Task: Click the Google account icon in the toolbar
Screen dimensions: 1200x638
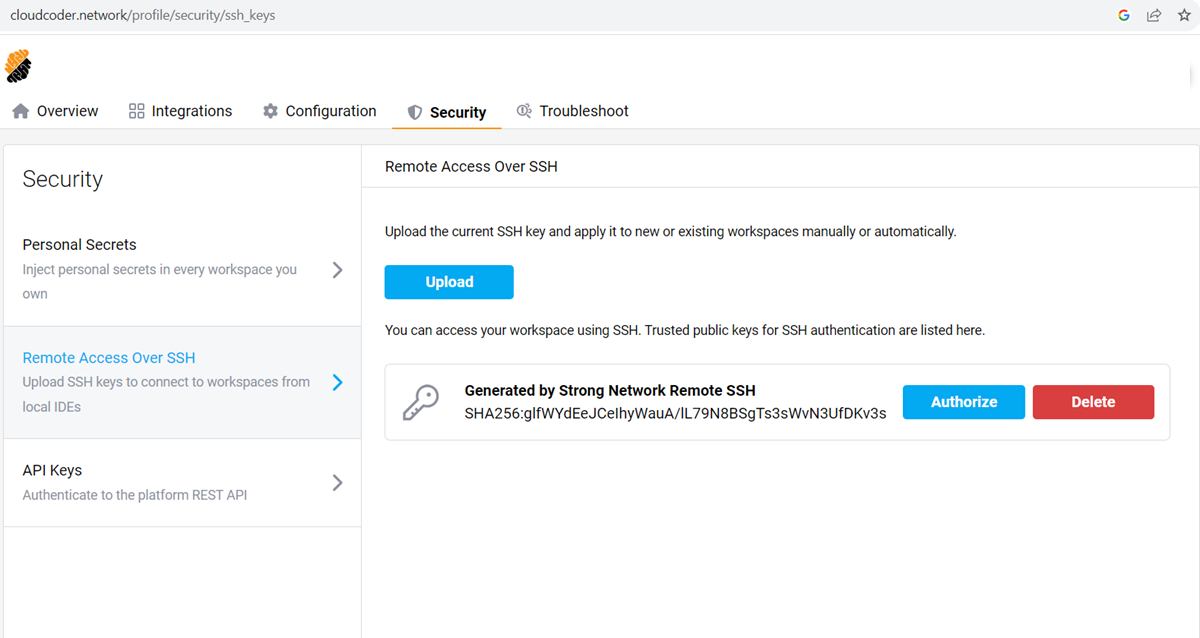Action: click(1123, 15)
